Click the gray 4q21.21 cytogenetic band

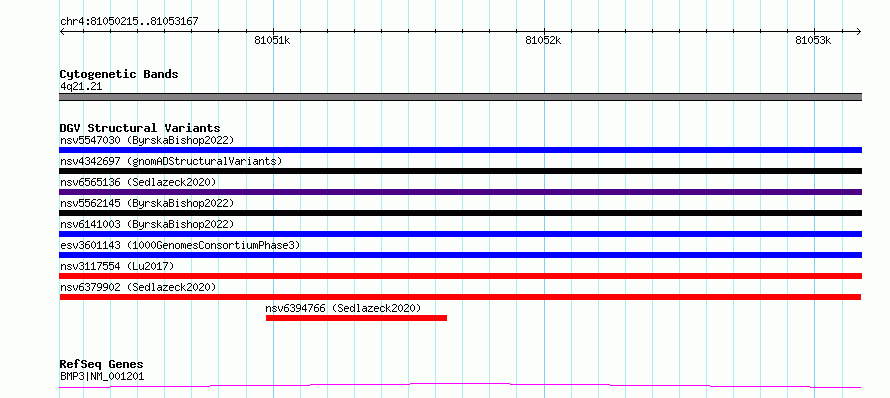pyautogui.click(x=460, y=97)
